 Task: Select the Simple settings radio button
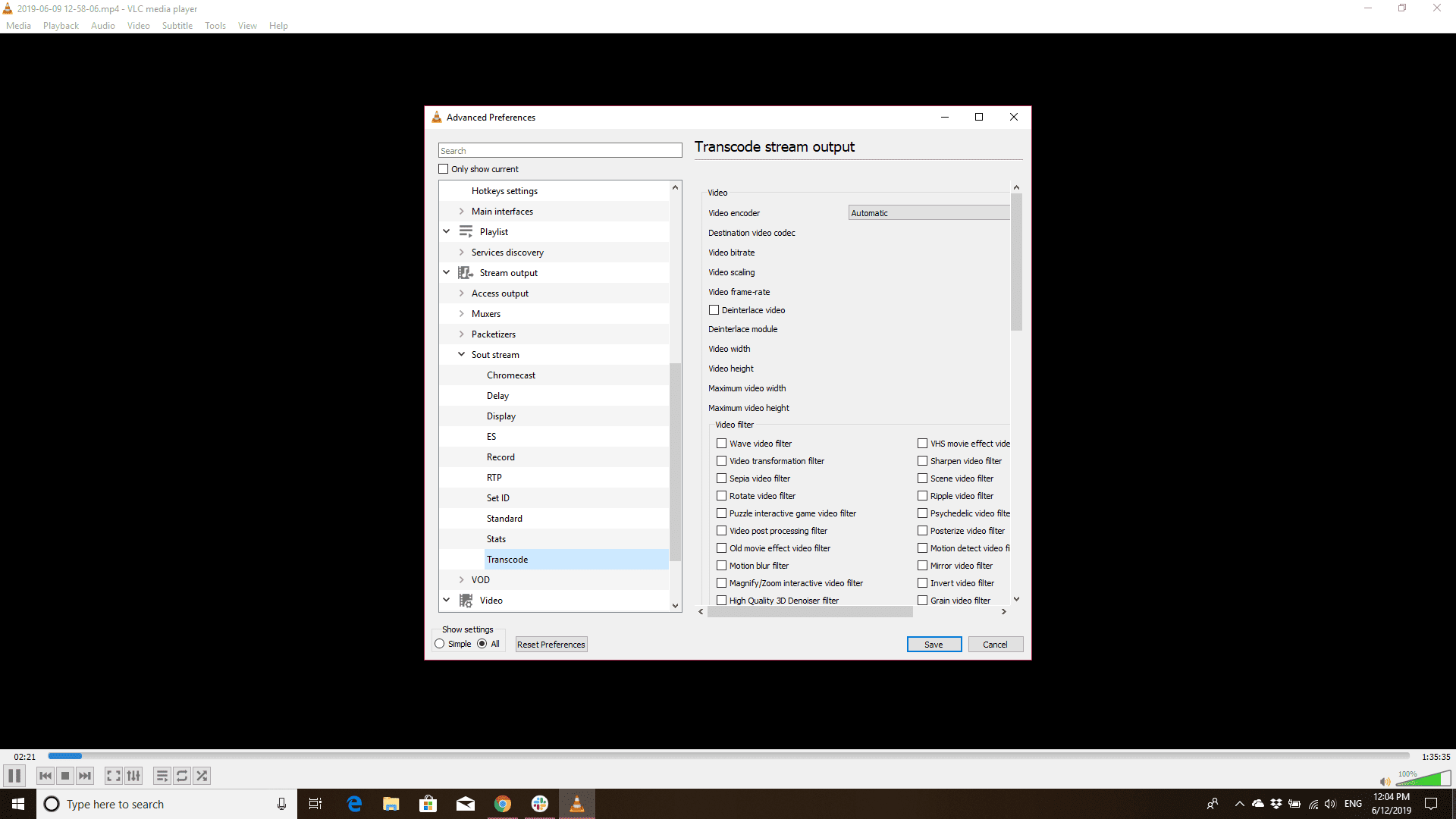point(440,644)
